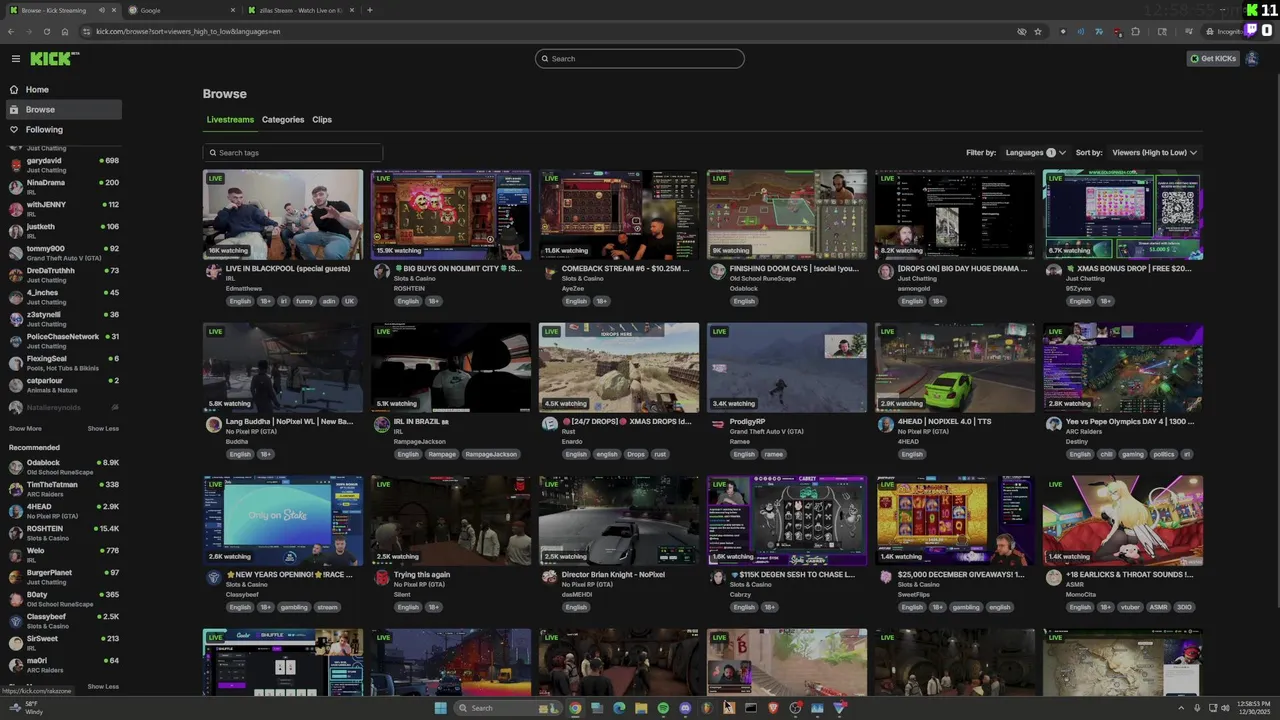
Task: Click 'gambling' tag under Classybeef stream
Action: click(x=294, y=607)
